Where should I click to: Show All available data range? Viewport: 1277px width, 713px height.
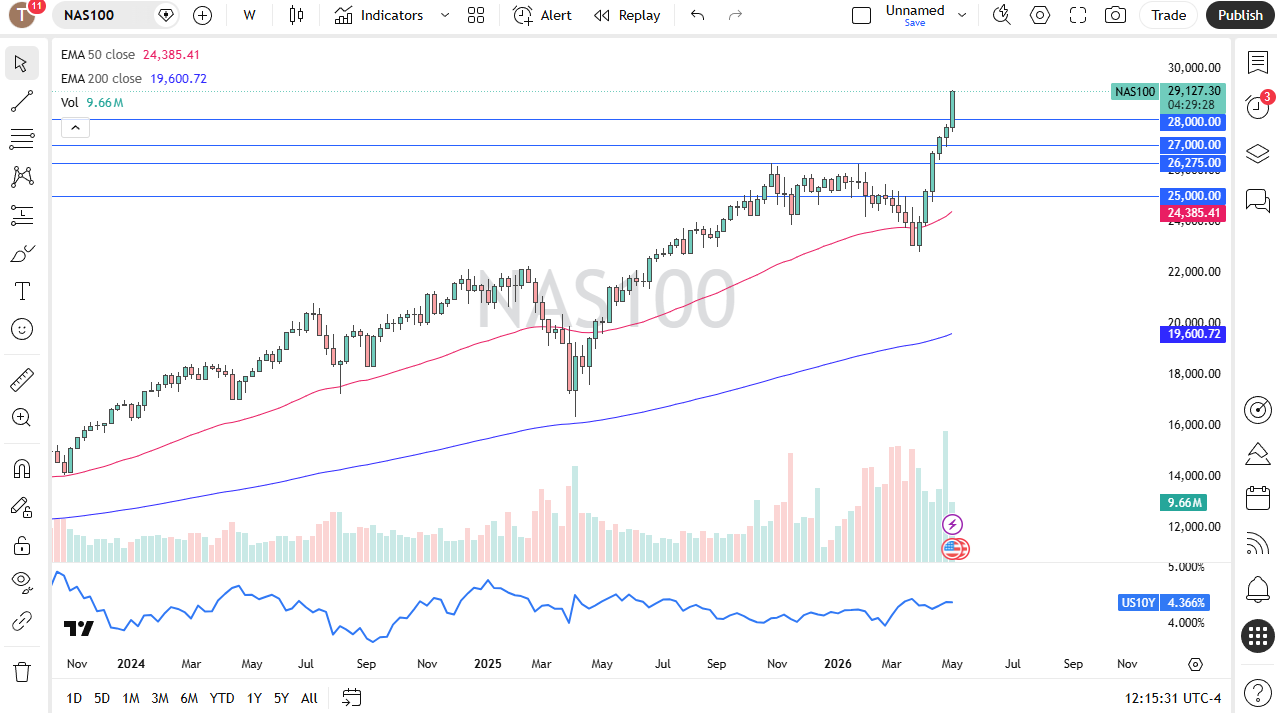[x=309, y=698]
